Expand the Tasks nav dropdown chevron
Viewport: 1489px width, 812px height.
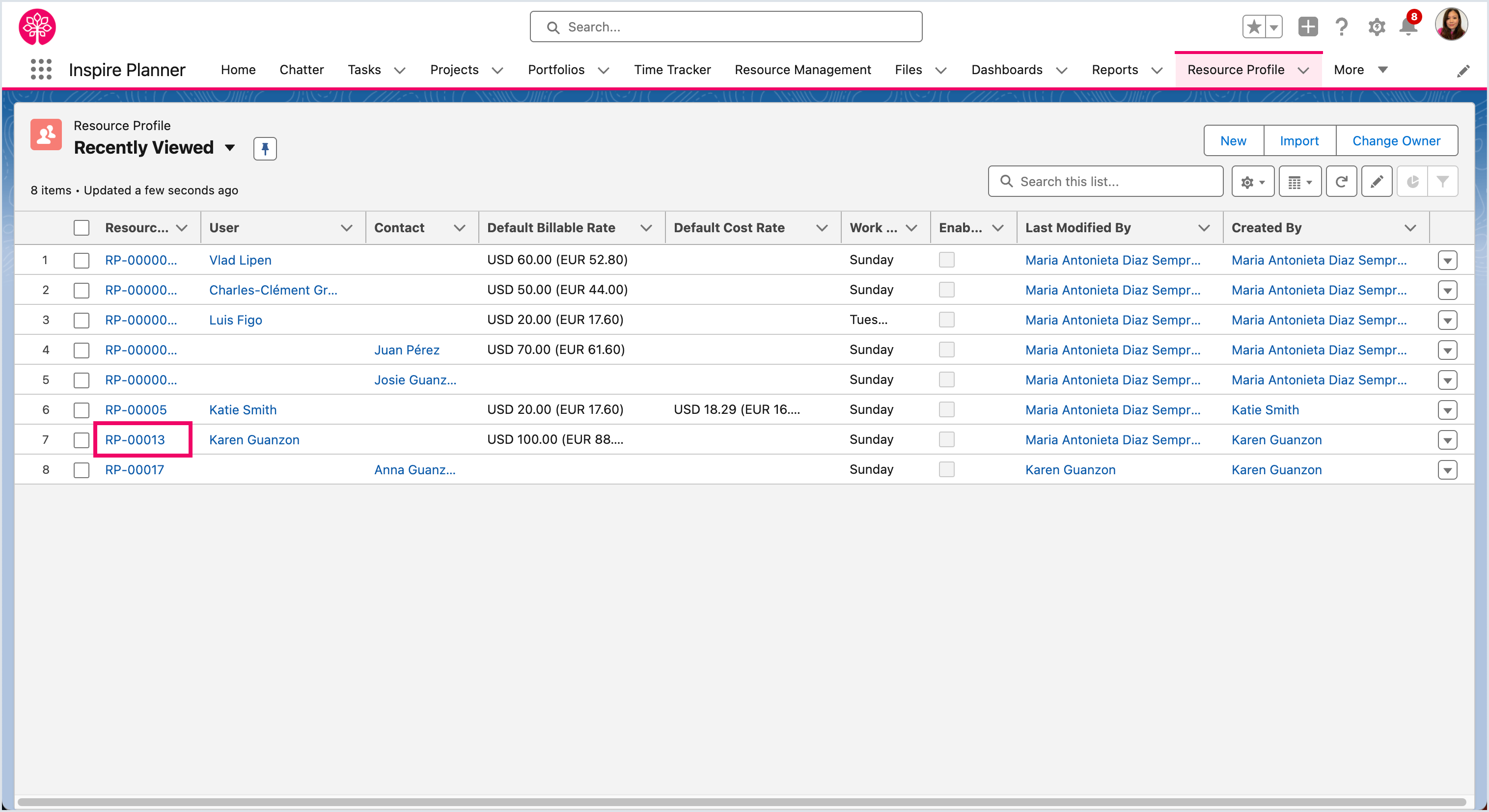click(399, 71)
